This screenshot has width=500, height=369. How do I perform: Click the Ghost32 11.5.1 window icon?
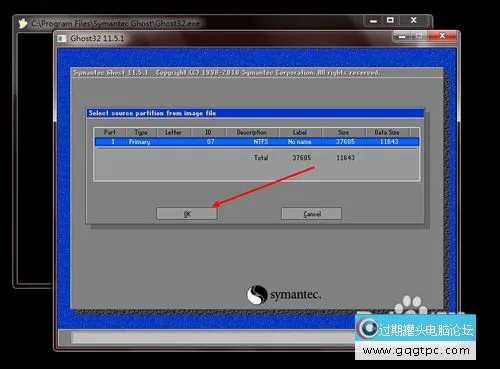click(x=62, y=38)
